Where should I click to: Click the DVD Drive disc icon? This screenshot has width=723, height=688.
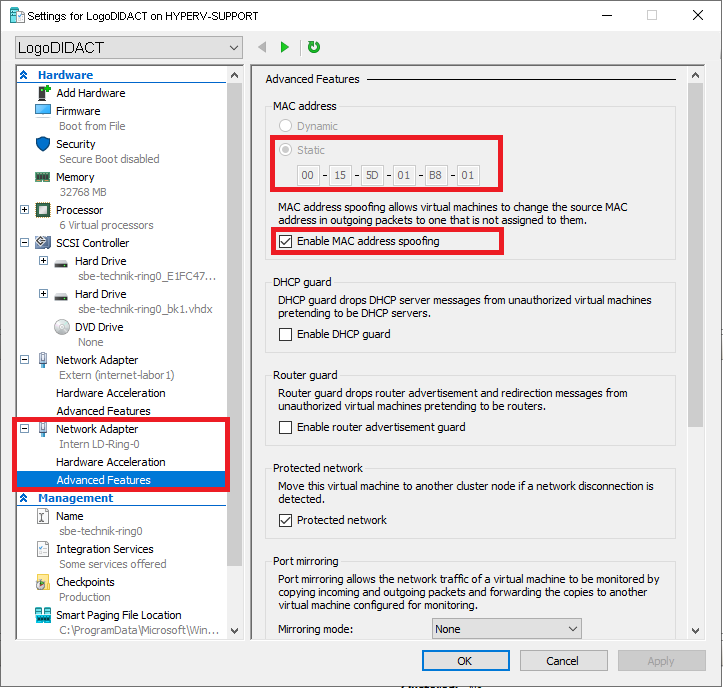coord(62,327)
